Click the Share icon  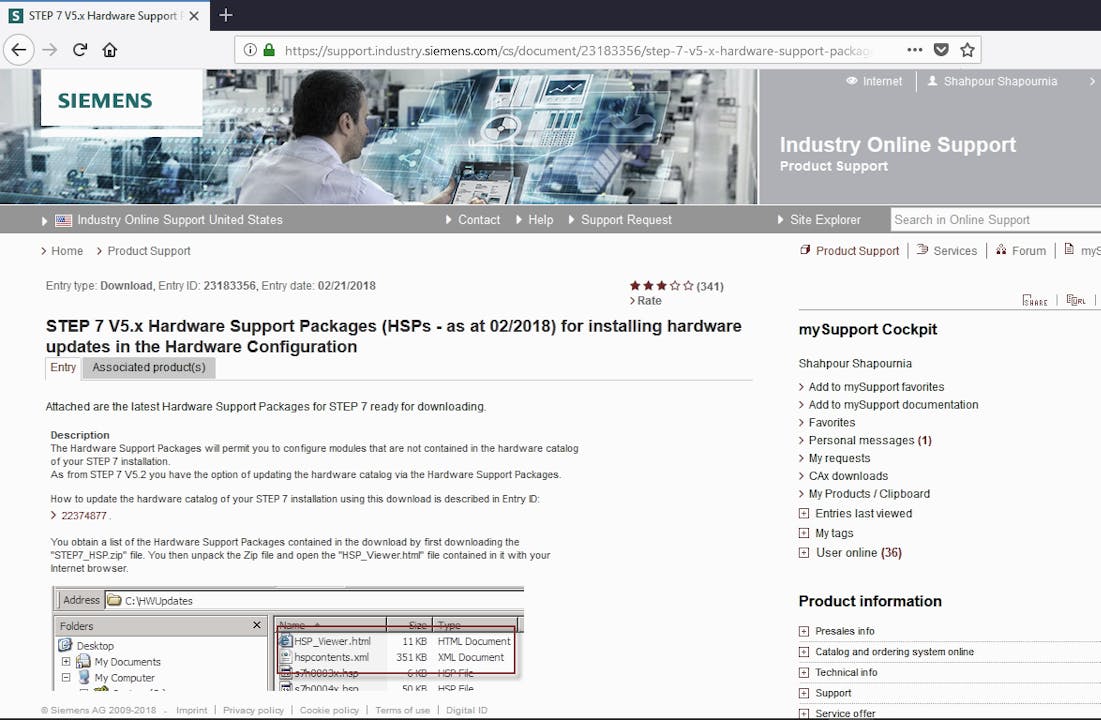1035,300
